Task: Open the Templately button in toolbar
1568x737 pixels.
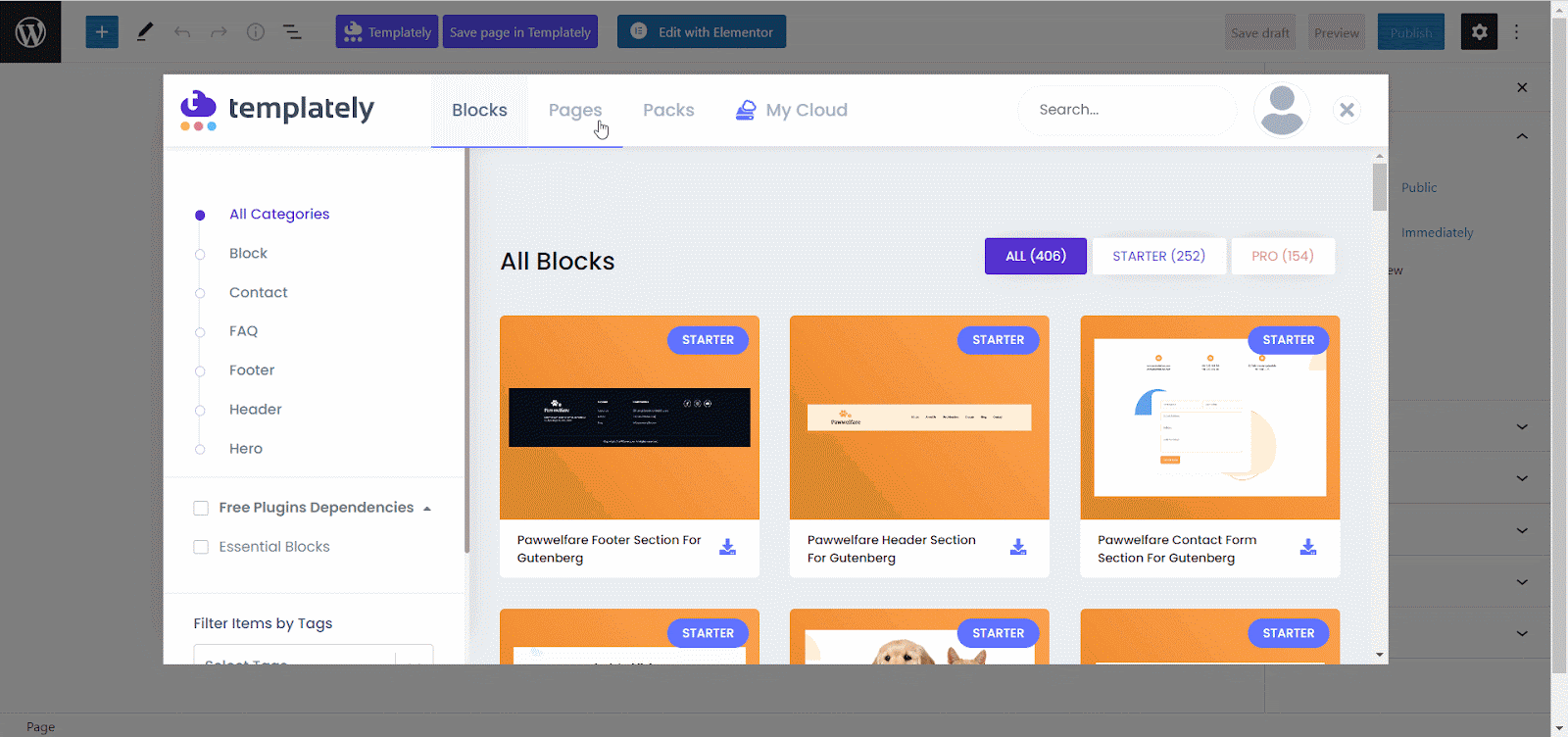Action: (x=387, y=31)
